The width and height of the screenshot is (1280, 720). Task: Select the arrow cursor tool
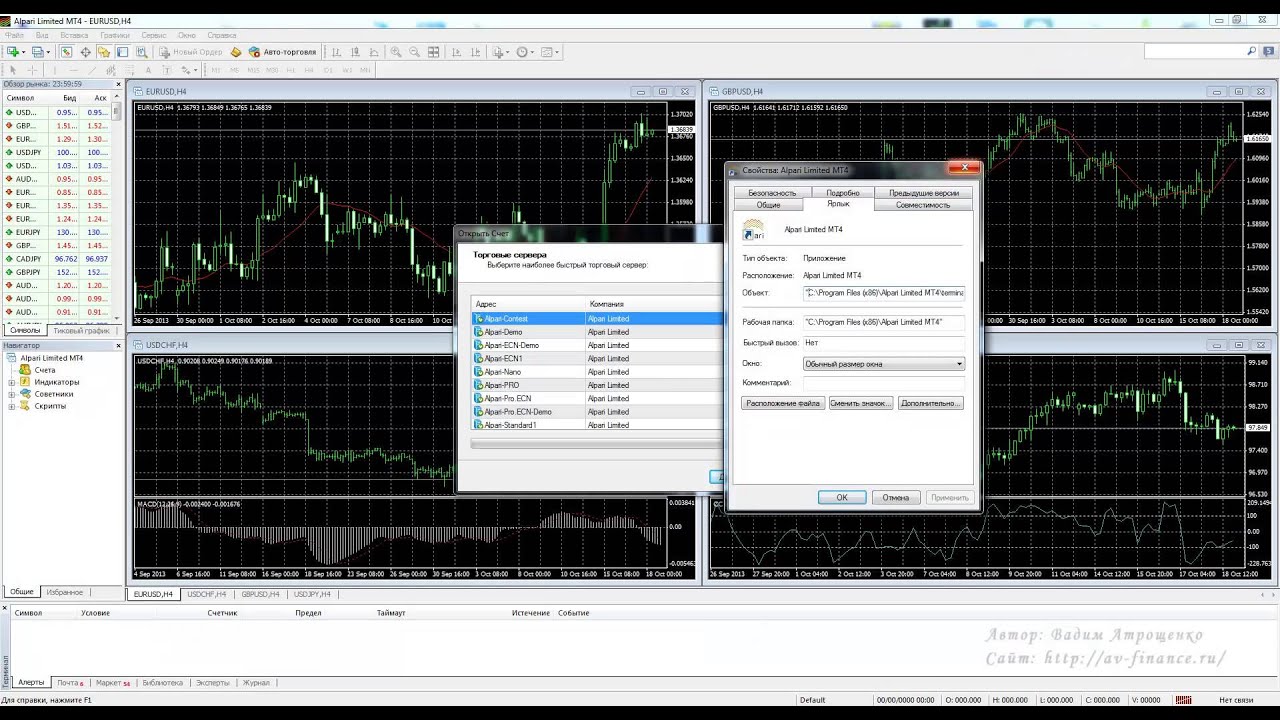[13, 70]
